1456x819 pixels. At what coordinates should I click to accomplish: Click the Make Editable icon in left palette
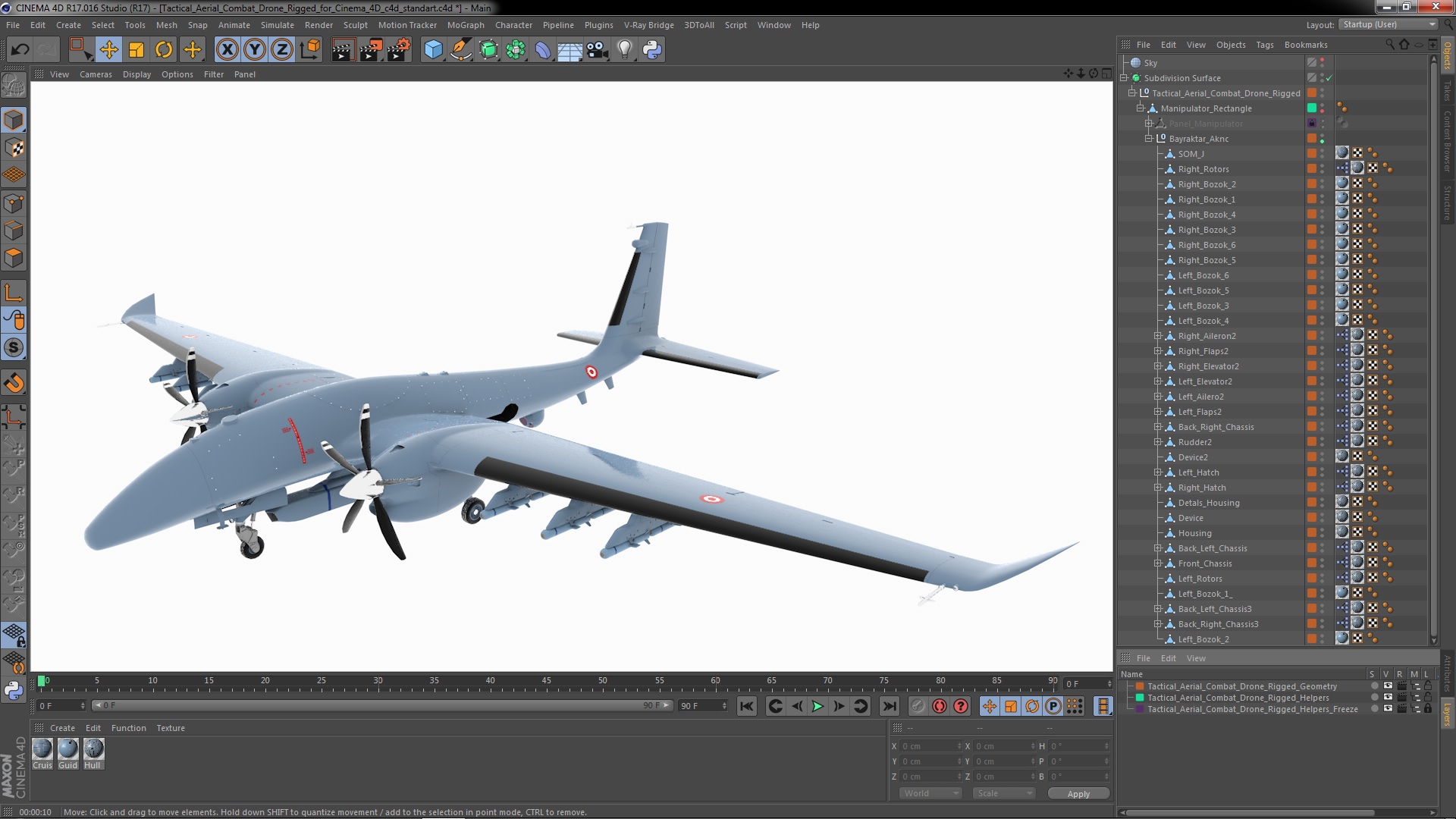click(x=14, y=86)
